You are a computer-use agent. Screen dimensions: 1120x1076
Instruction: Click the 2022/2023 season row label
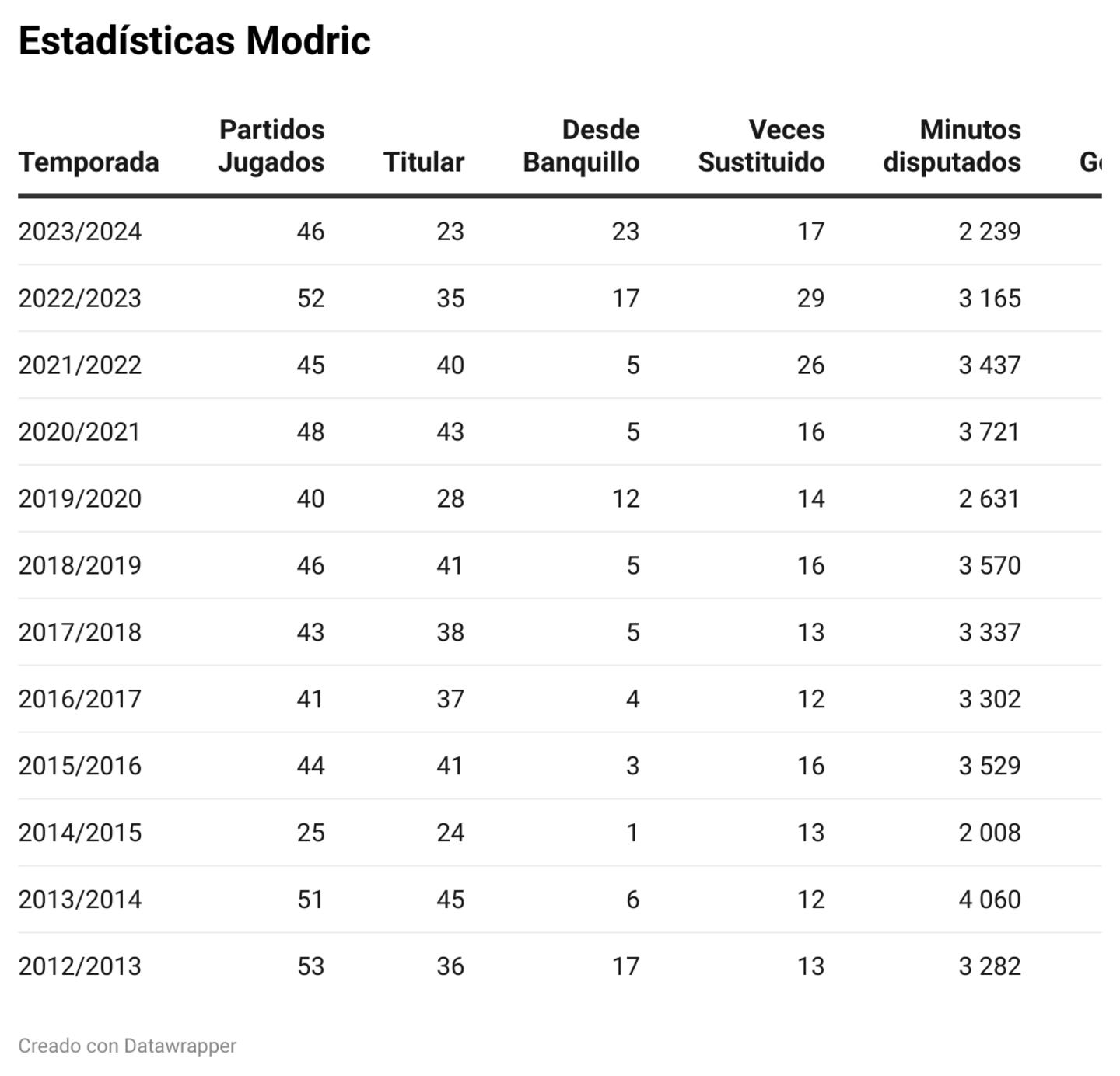80,299
